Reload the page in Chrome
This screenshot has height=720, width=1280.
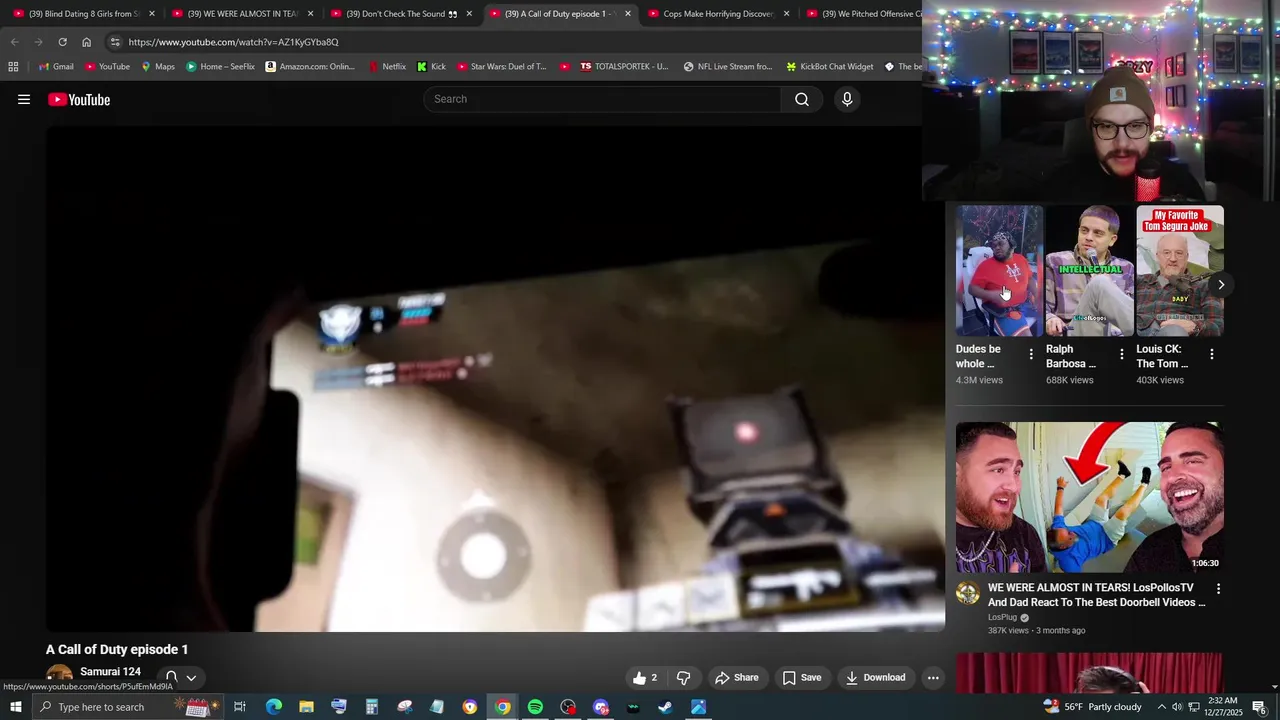62,42
